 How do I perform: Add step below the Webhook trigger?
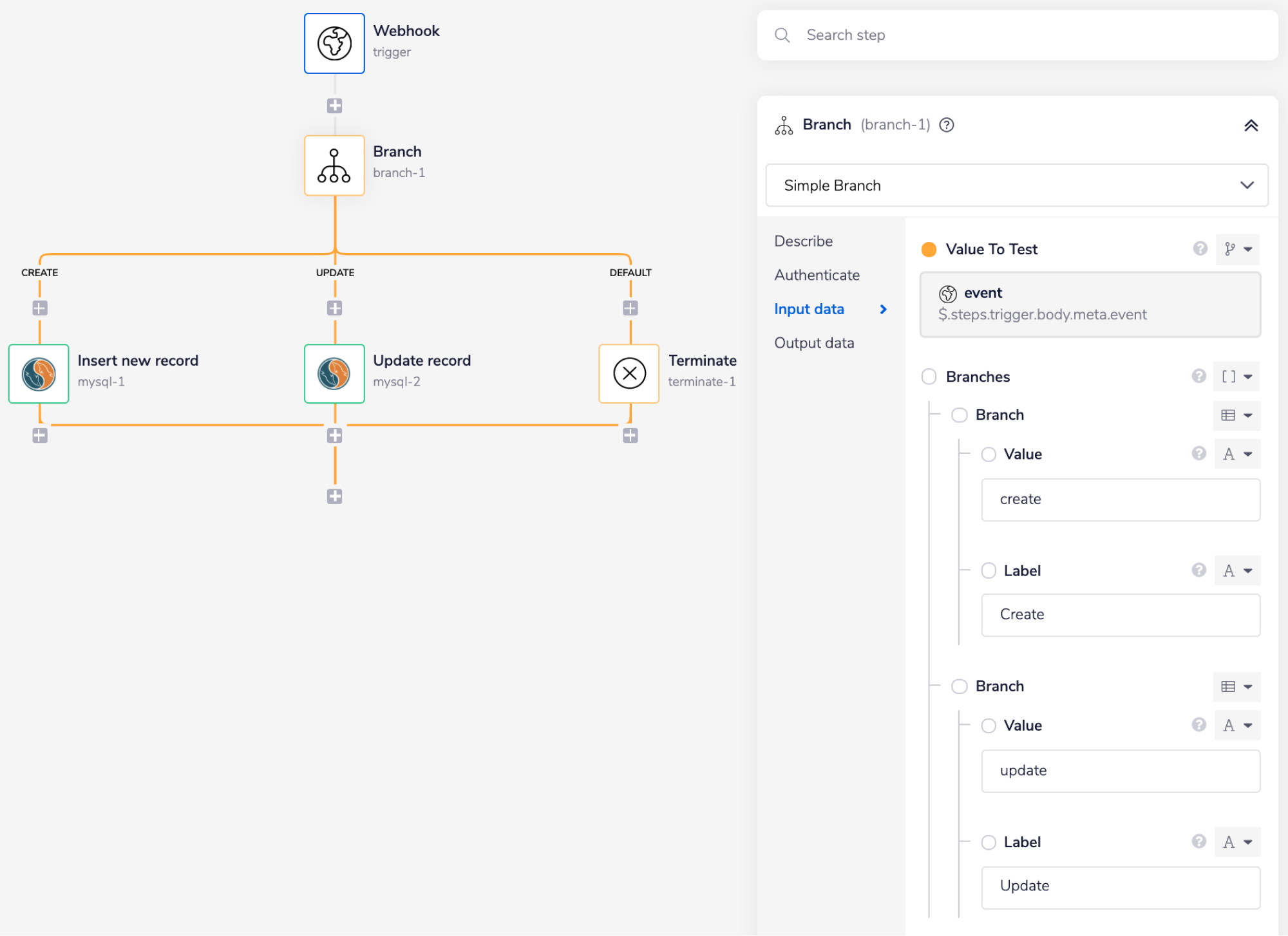[x=334, y=106]
